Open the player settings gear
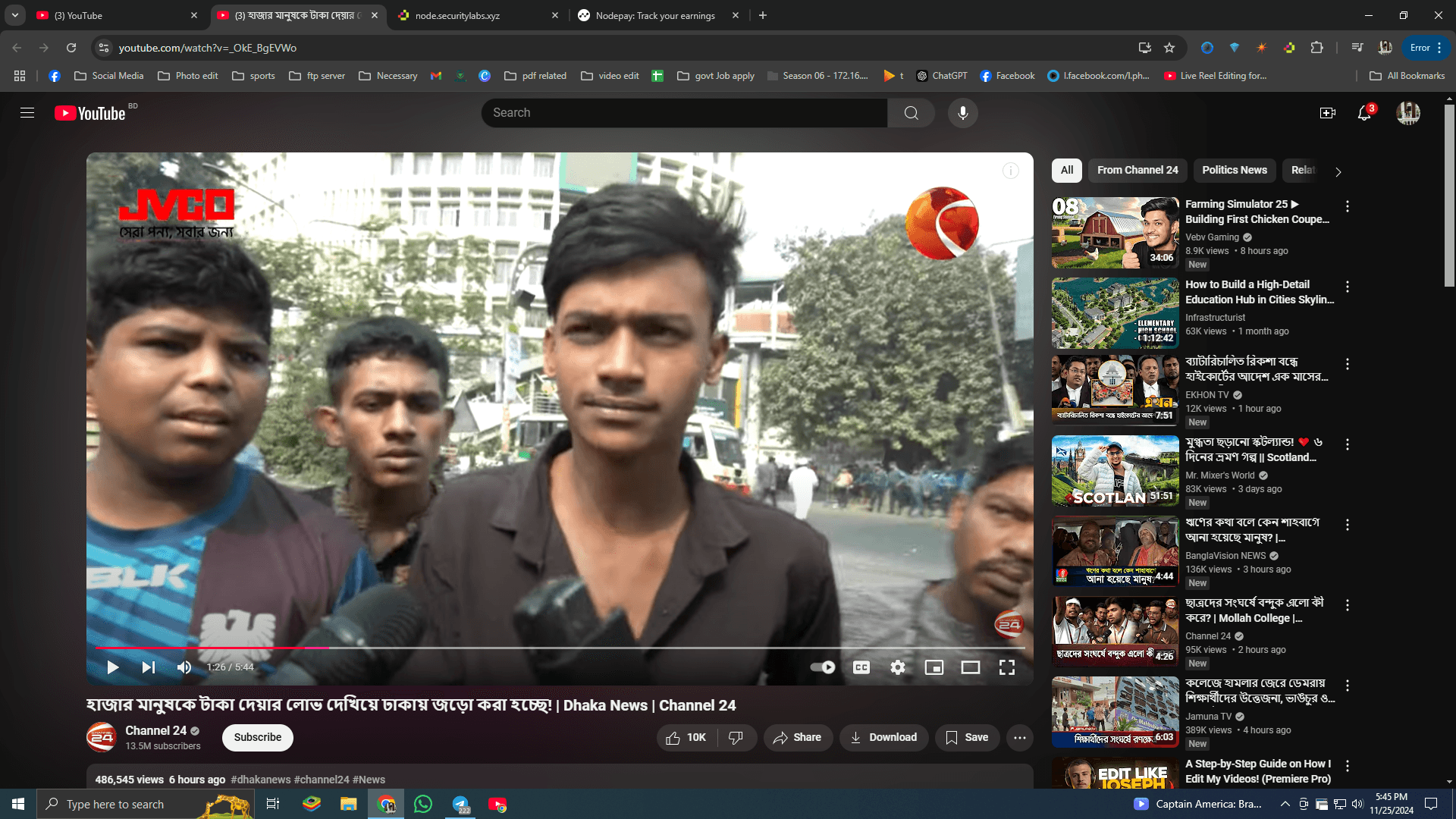This screenshot has width=1456, height=819. 898,667
